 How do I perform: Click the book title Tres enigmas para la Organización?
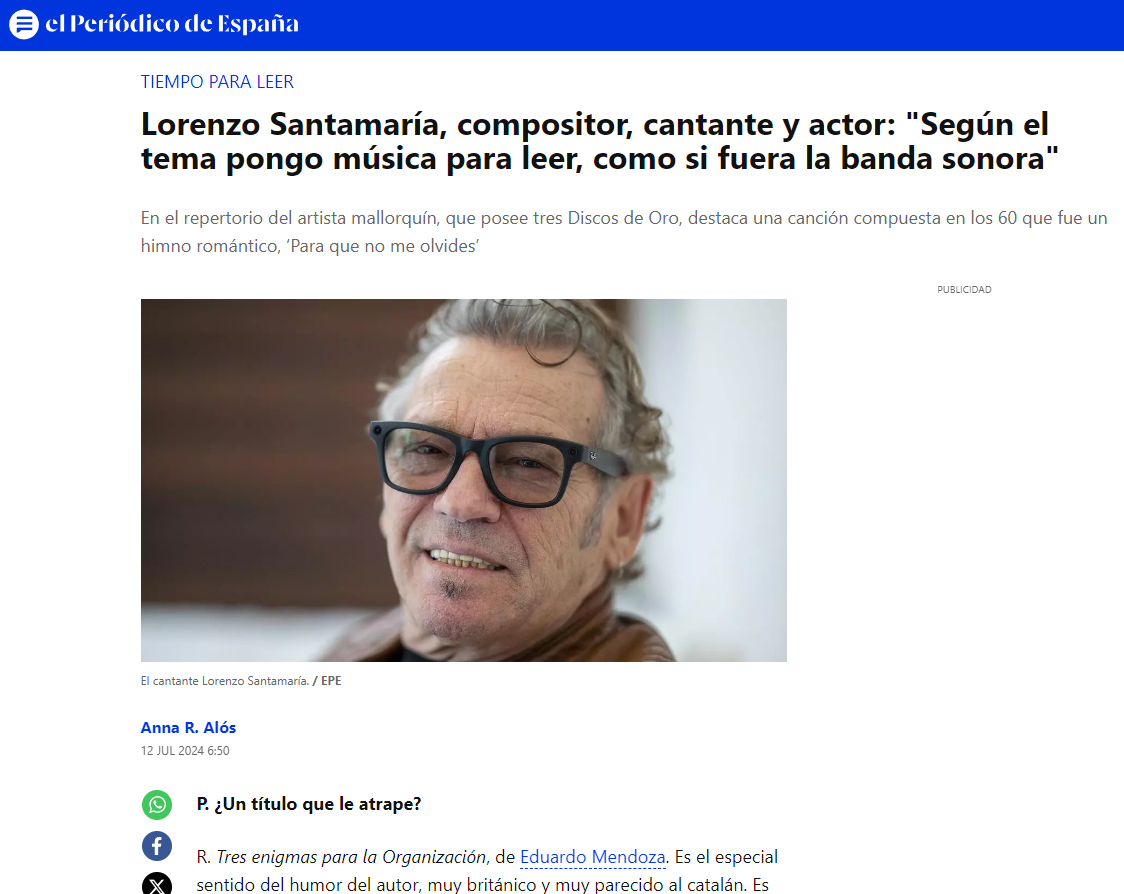[351, 857]
